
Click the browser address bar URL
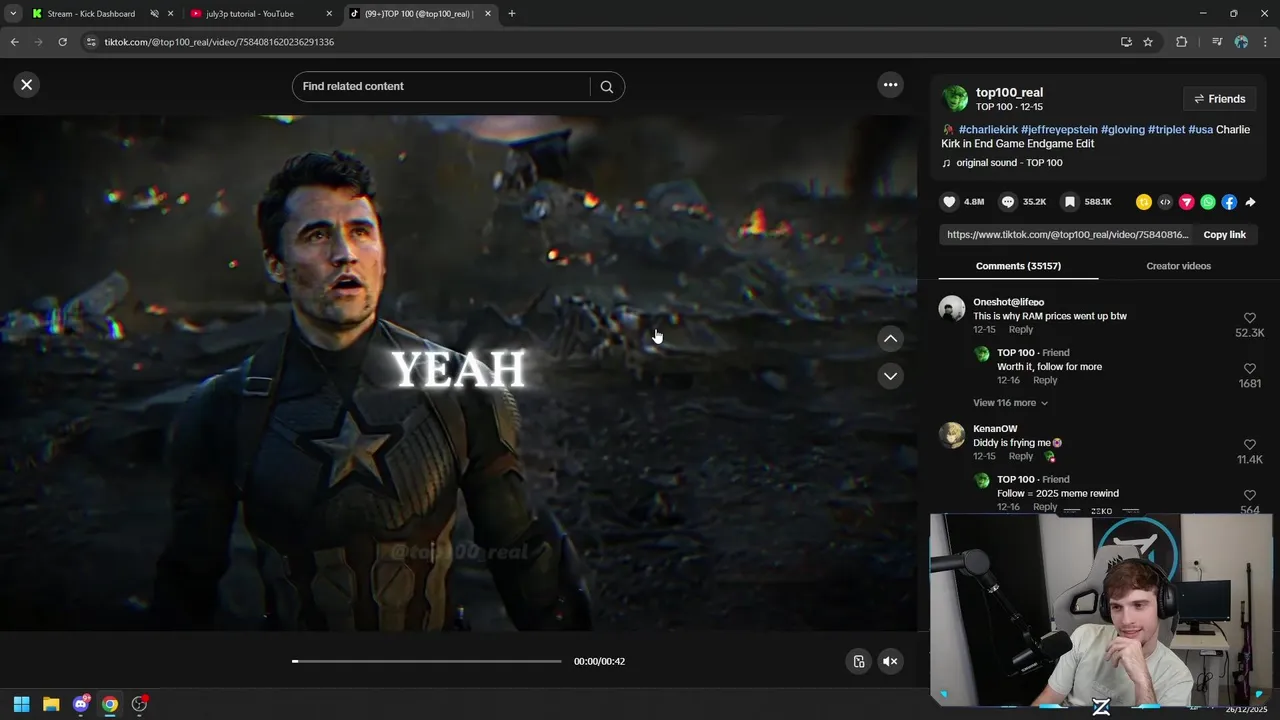(219, 42)
